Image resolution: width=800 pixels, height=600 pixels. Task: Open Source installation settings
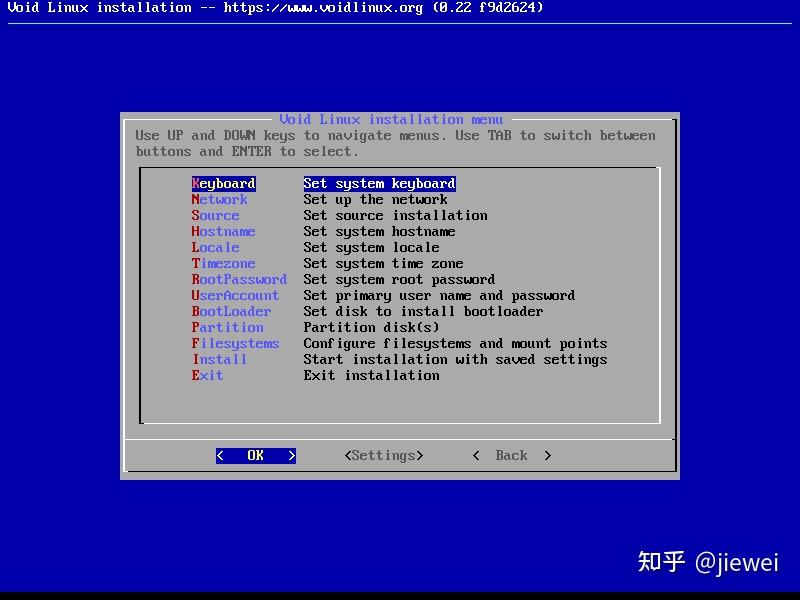tap(215, 215)
